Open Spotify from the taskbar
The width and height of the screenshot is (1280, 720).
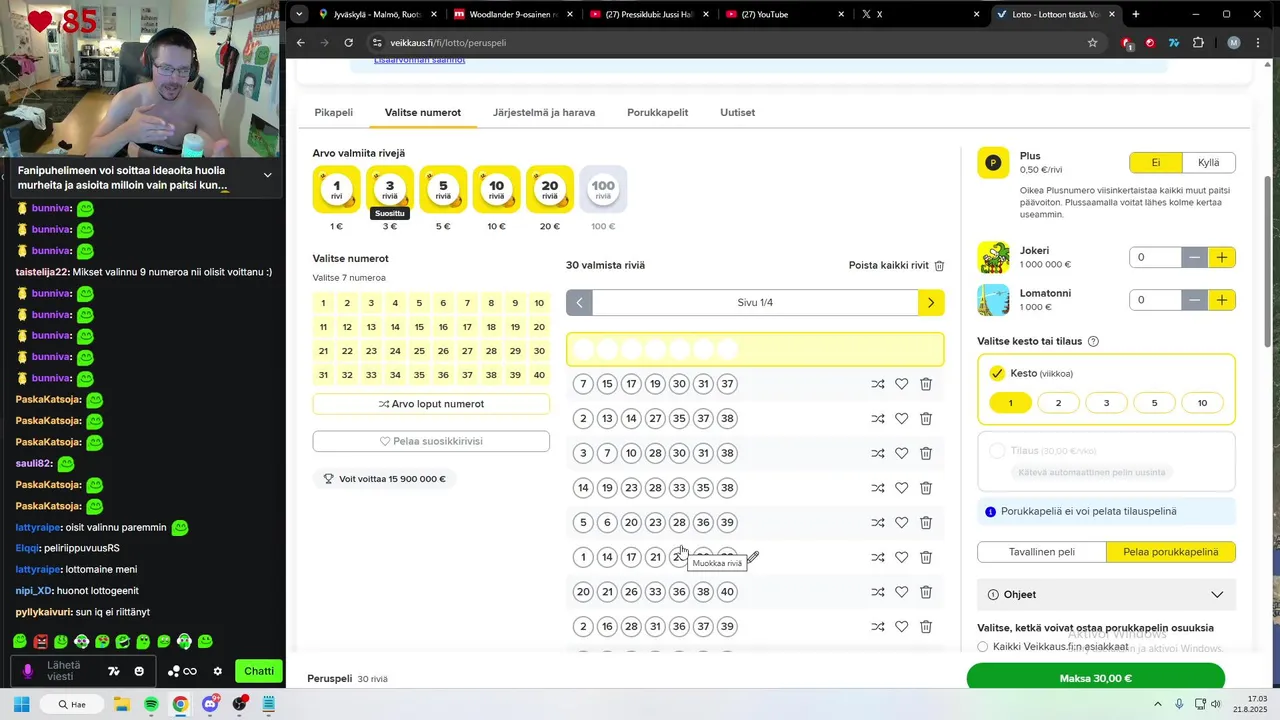151,704
